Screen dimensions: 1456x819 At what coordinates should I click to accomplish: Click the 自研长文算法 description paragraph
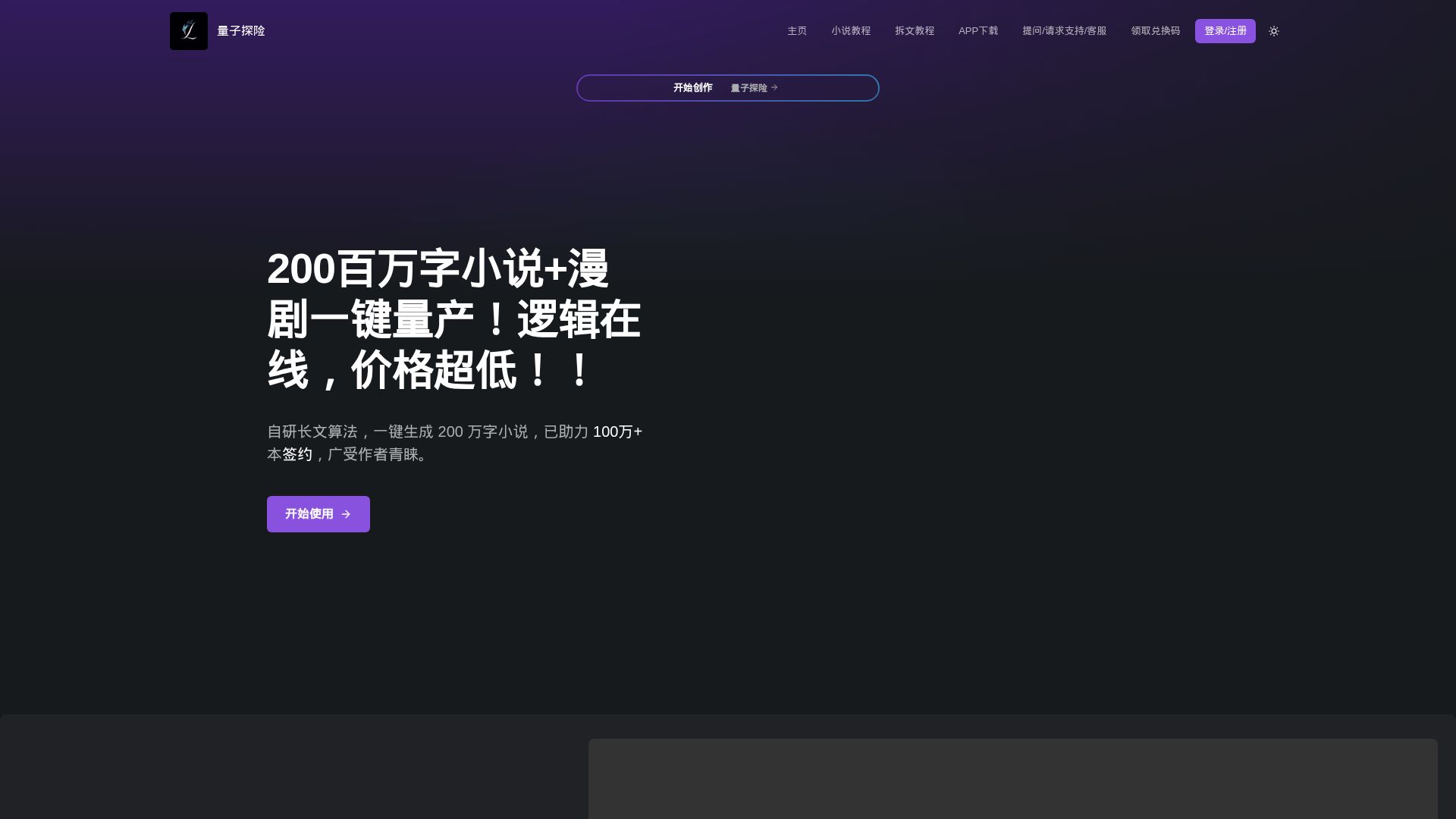(425, 431)
